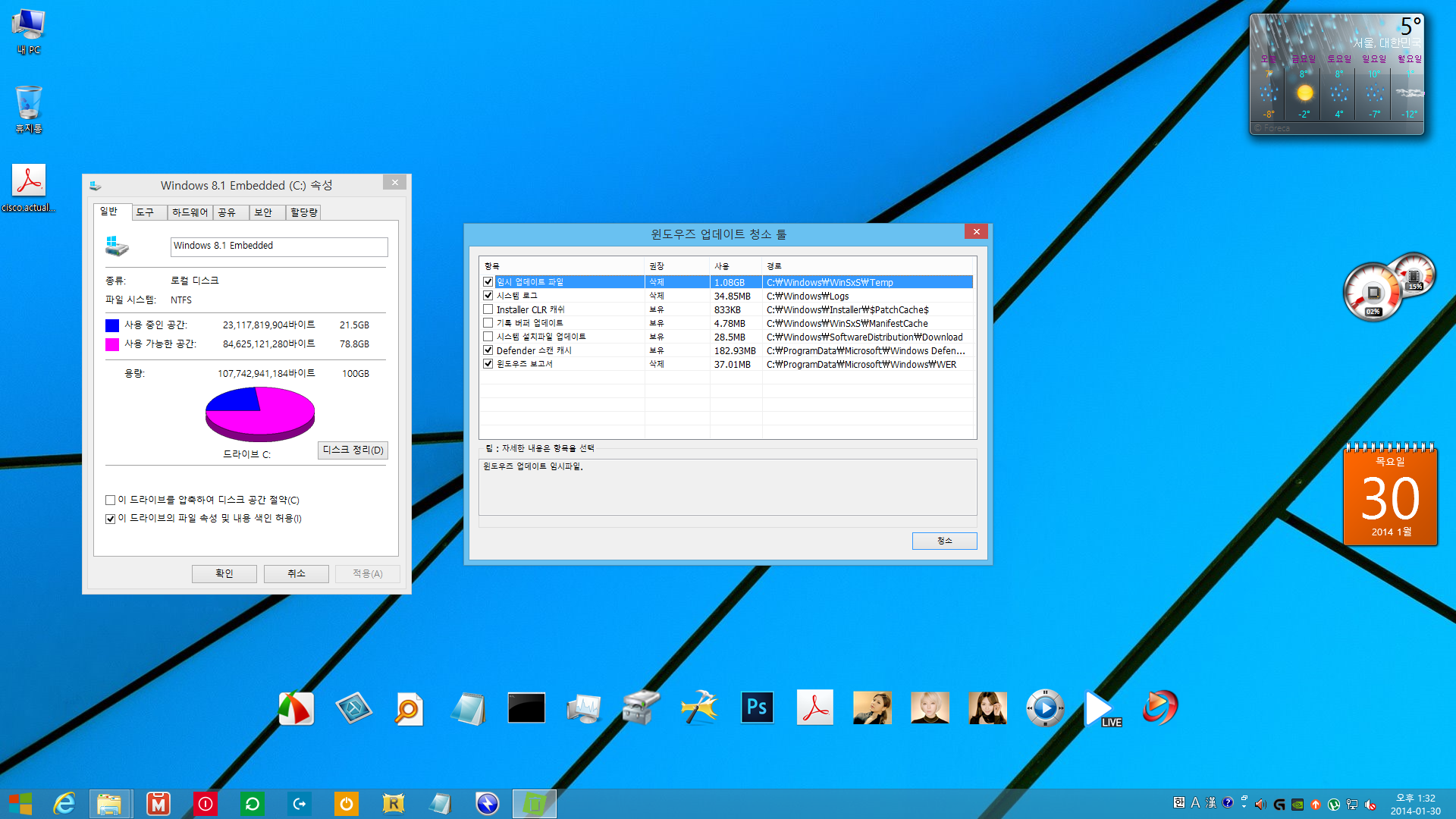Click the drive name input field

(279, 246)
